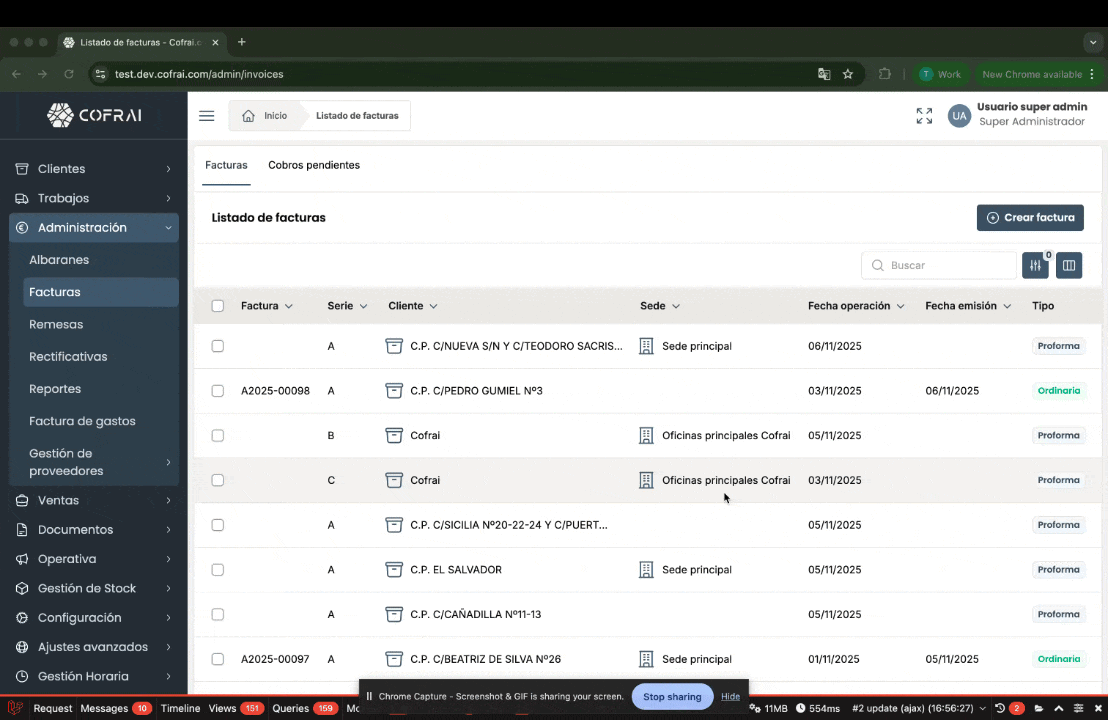Image resolution: width=1108 pixels, height=720 pixels.
Task: Click the UA user avatar
Action: pyautogui.click(x=959, y=116)
